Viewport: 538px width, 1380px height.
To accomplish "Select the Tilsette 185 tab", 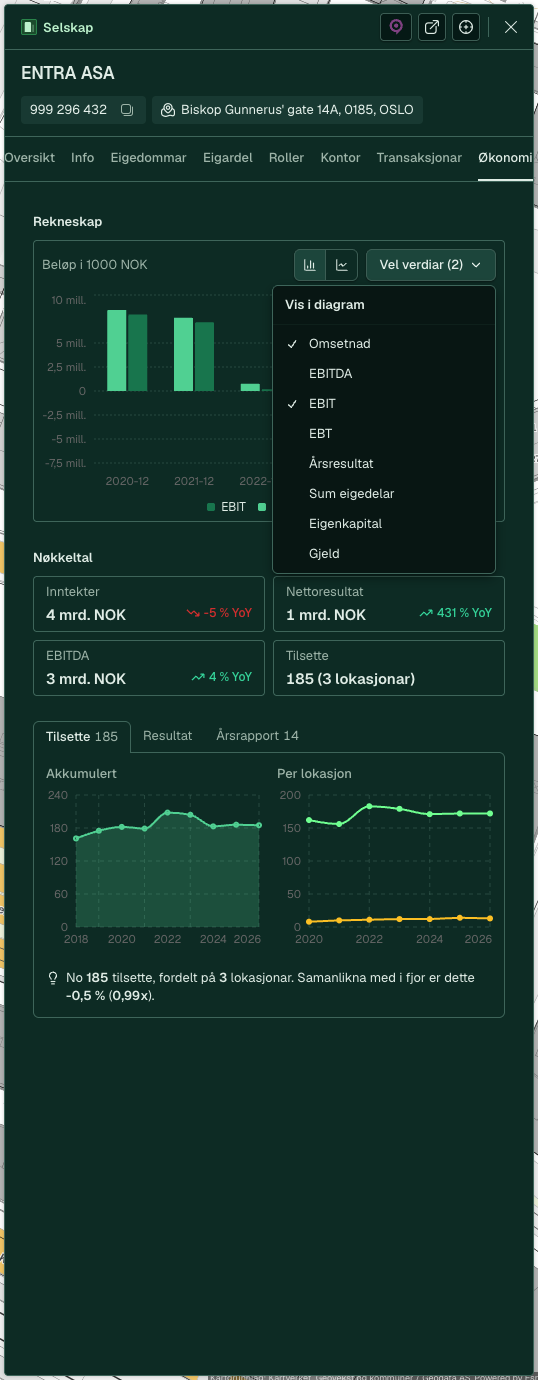I will (x=82, y=736).
